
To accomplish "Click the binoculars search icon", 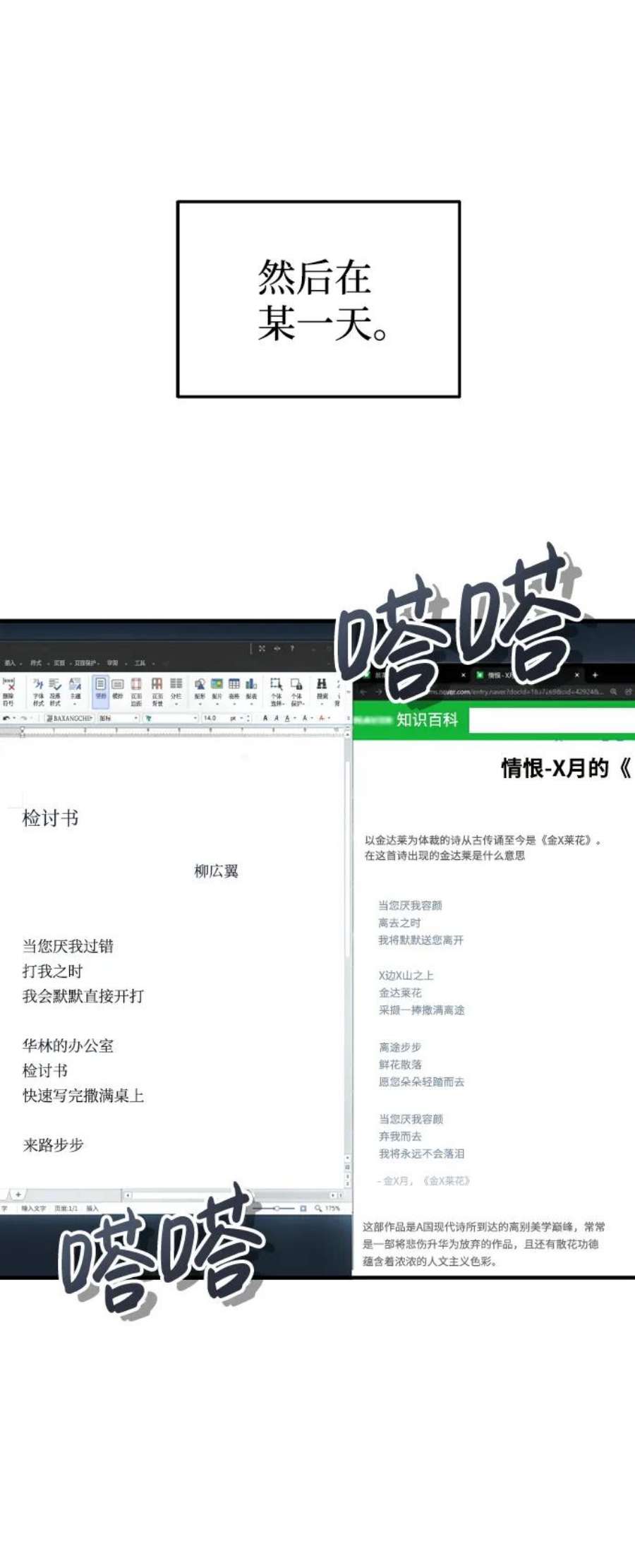I will (322, 685).
